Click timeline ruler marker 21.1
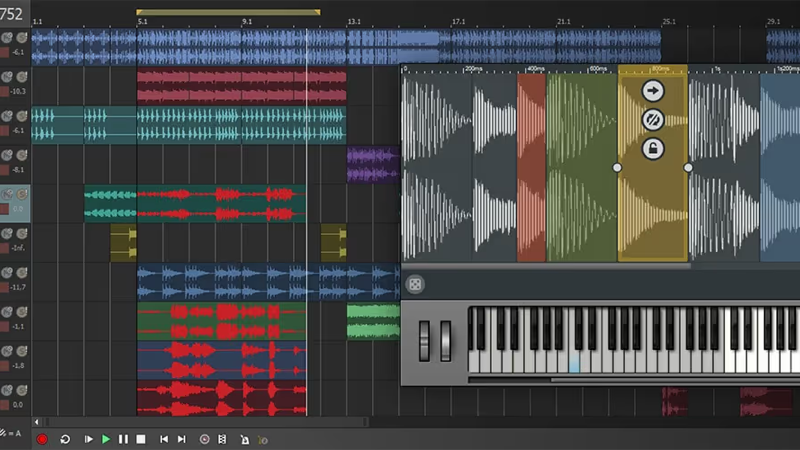Screen dimensions: 800x450 [x=564, y=21]
